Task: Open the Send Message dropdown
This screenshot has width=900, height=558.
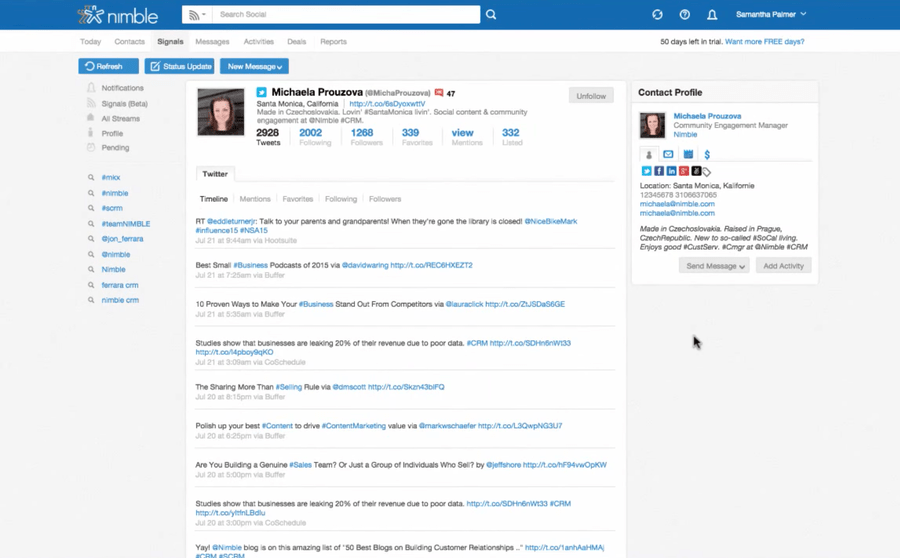Action: [714, 266]
